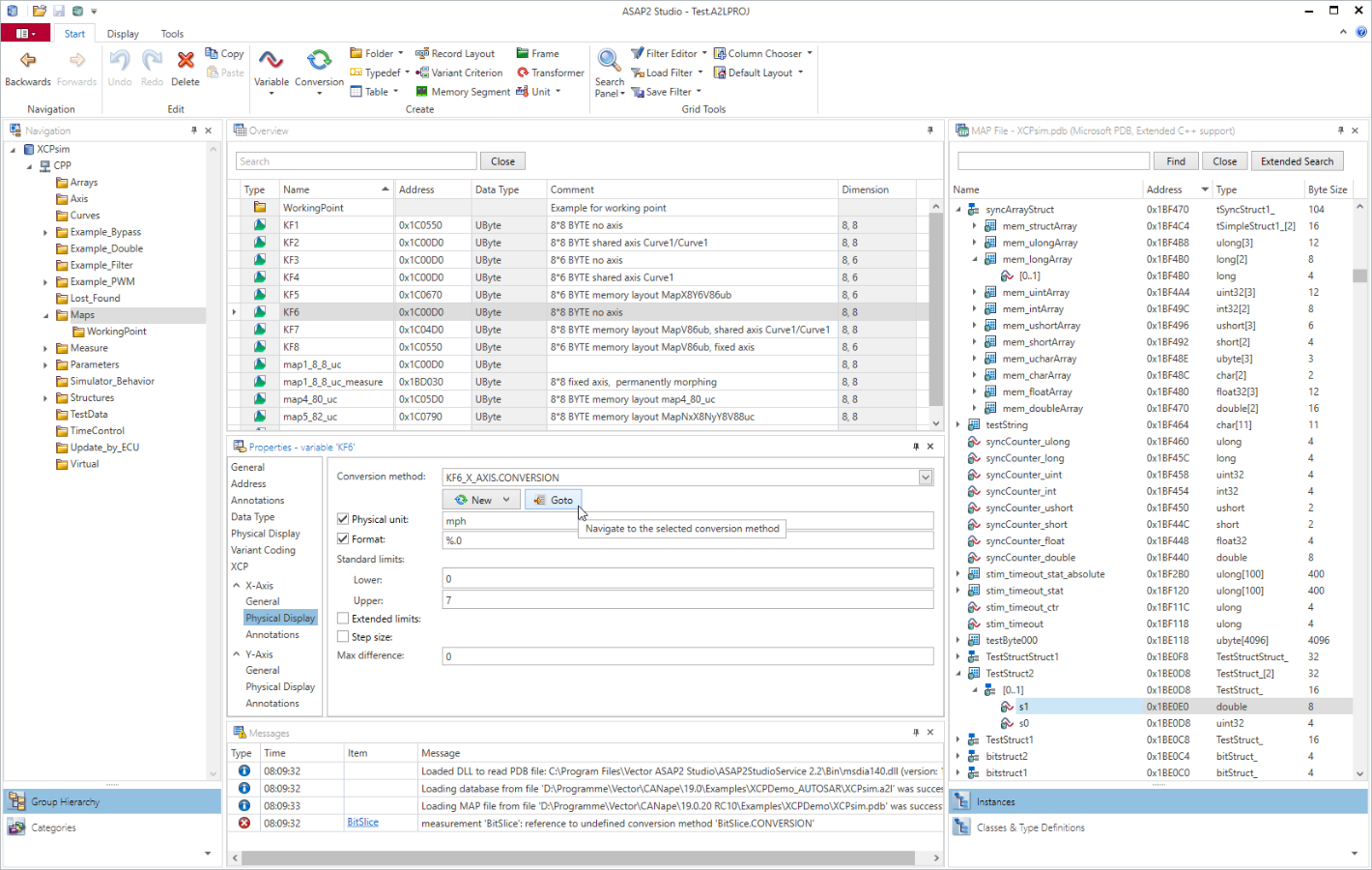Collapse the X-Axis properties section

[x=237, y=586]
